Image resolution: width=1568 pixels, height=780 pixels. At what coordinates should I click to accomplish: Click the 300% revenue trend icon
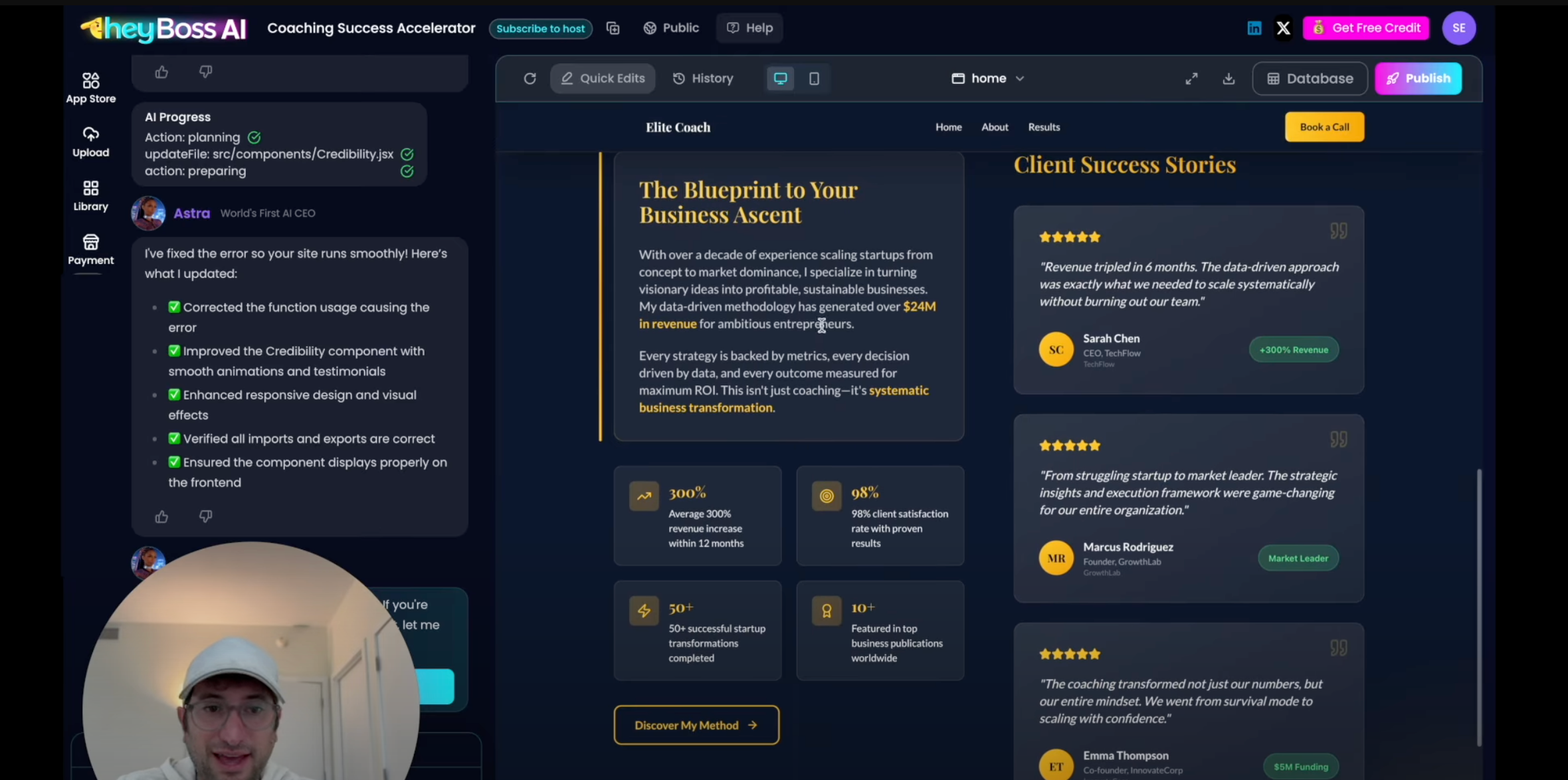point(644,496)
